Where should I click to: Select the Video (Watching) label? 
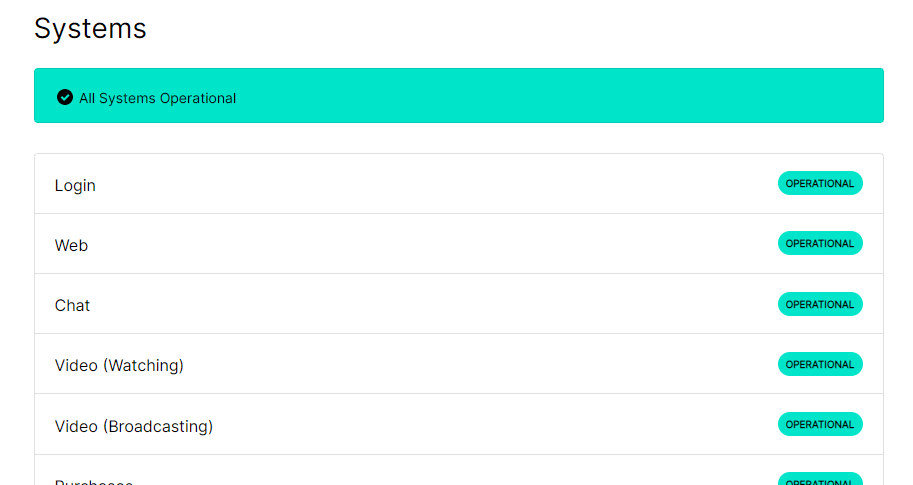pos(119,366)
